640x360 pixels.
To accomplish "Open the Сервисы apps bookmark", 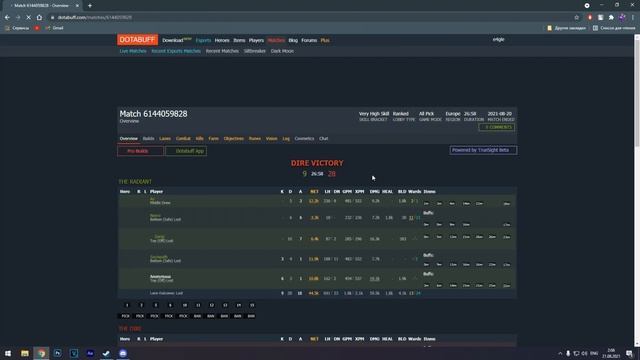I will tap(17, 28).
